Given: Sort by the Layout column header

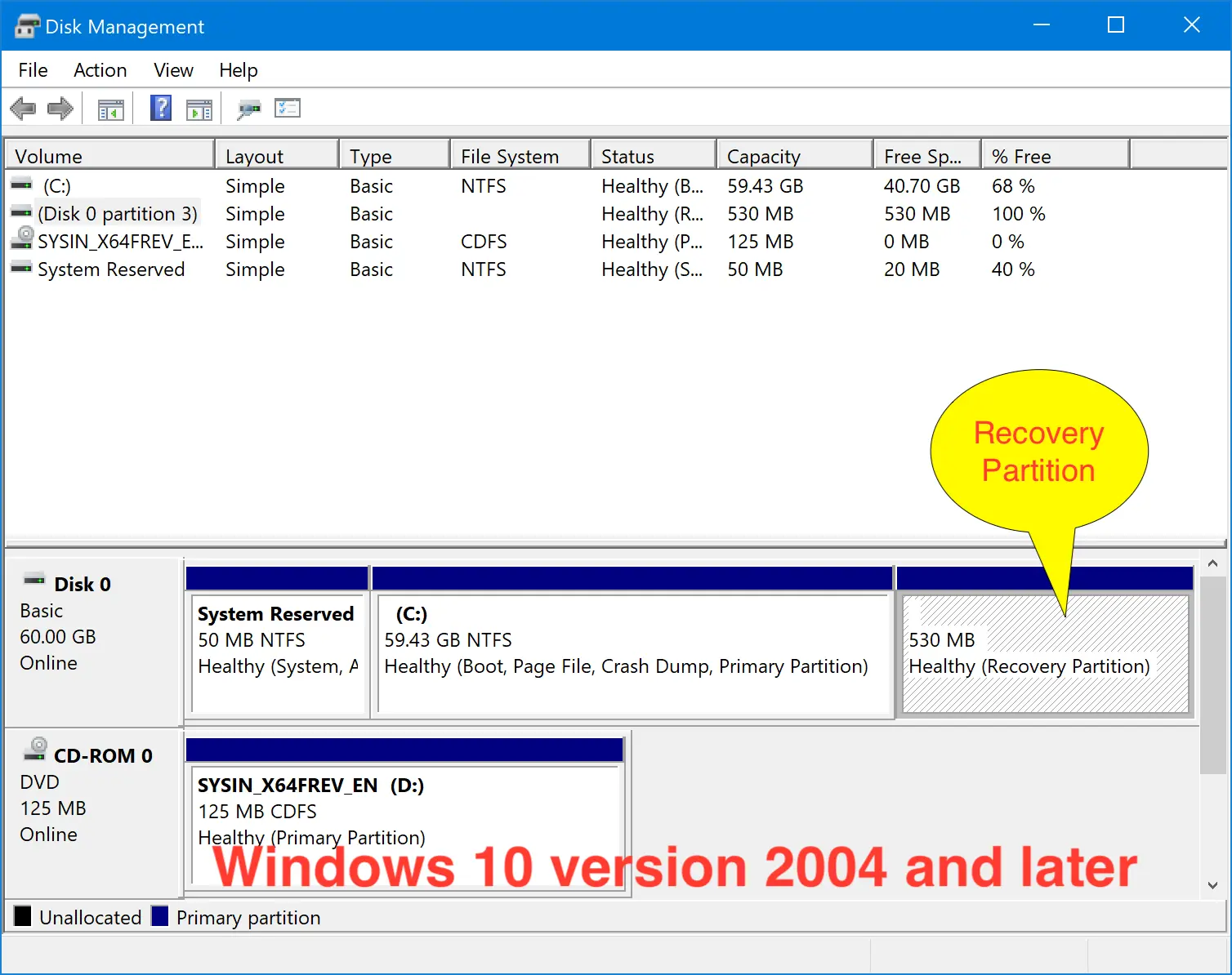Looking at the screenshot, I should [277, 156].
